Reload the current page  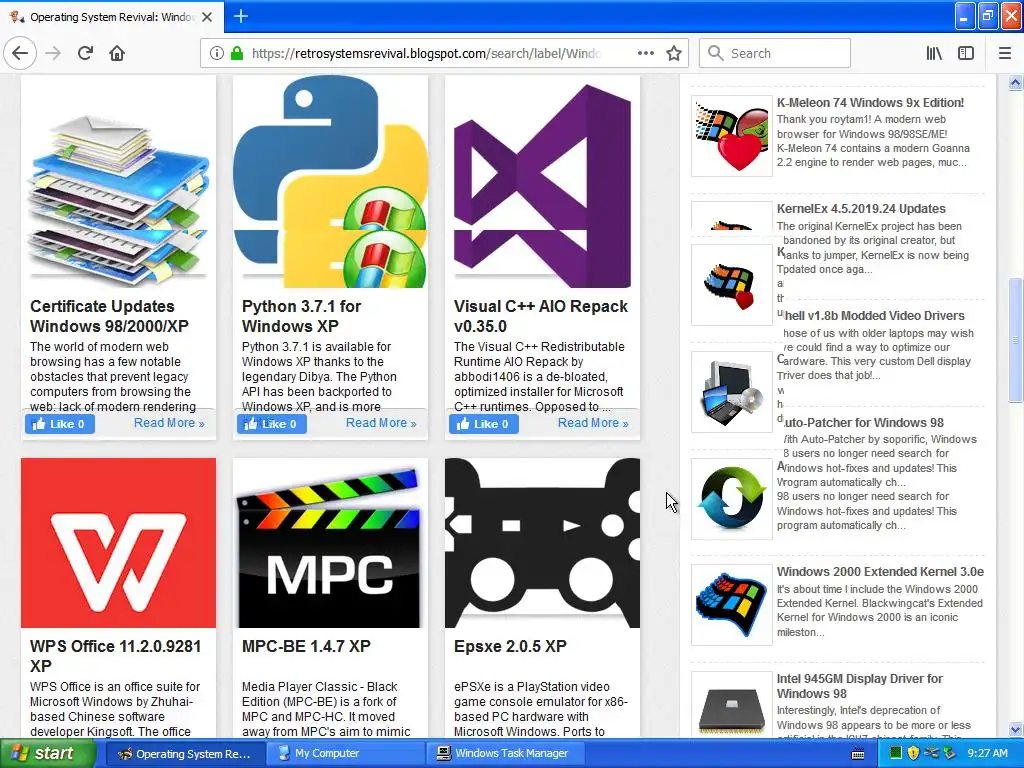(x=85, y=53)
